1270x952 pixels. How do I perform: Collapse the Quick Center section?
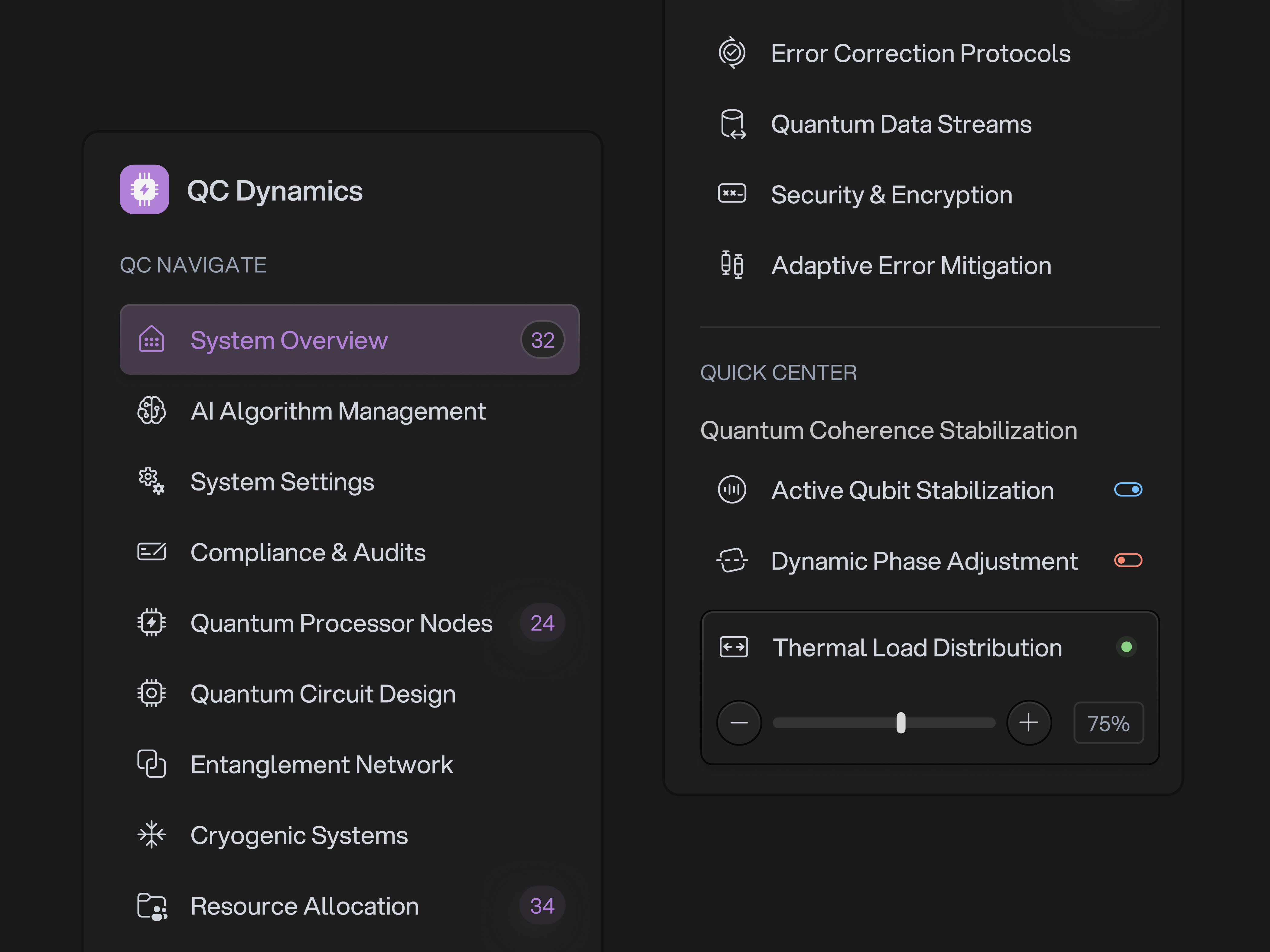pyautogui.click(x=779, y=372)
